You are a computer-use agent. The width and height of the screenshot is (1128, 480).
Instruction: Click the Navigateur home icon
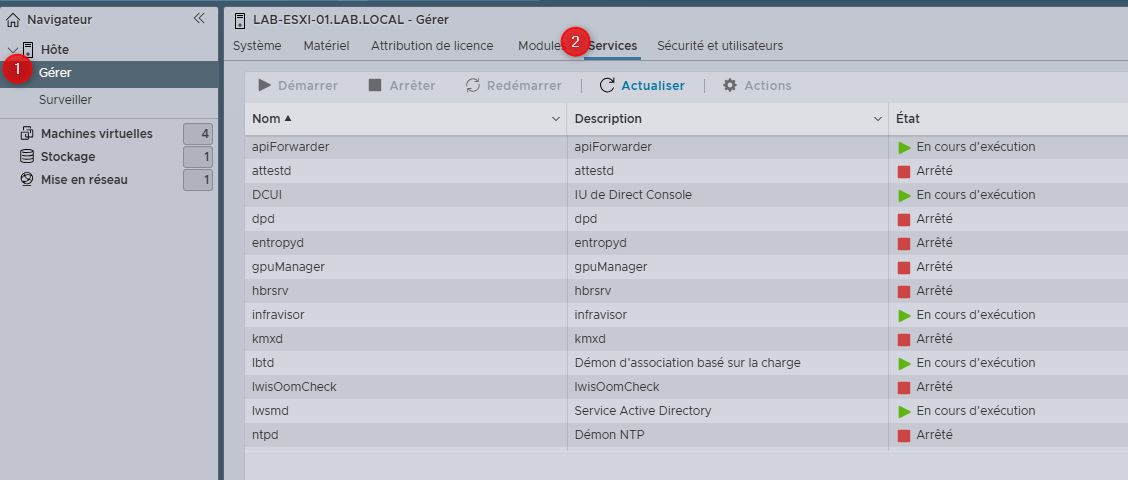point(13,19)
